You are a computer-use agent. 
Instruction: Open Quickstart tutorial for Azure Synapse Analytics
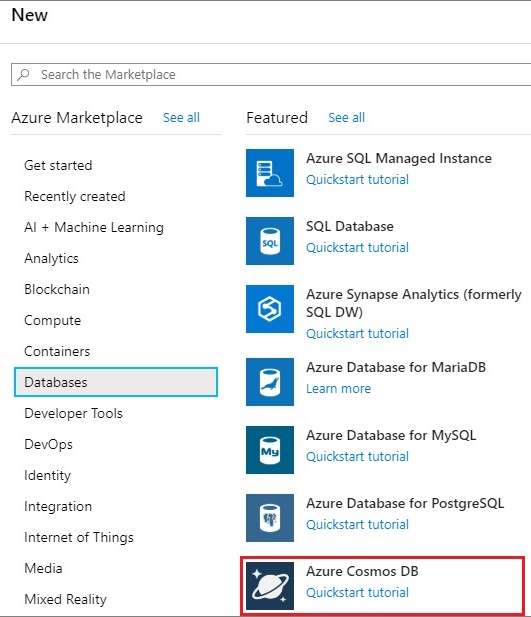[x=357, y=334]
